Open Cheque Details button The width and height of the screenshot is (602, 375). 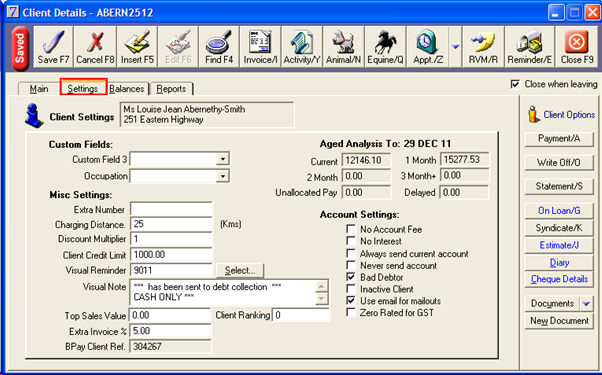[x=559, y=279]
